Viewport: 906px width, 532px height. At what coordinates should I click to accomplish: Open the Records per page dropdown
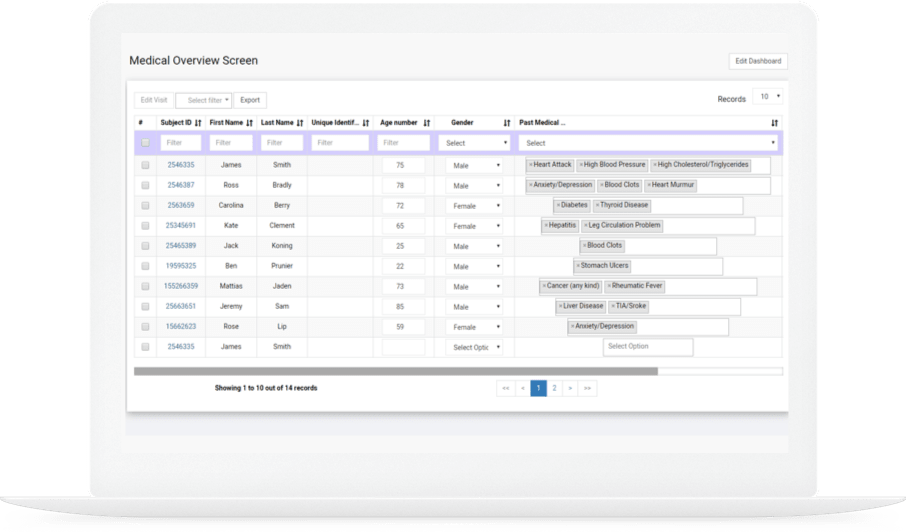click(768, 96)
